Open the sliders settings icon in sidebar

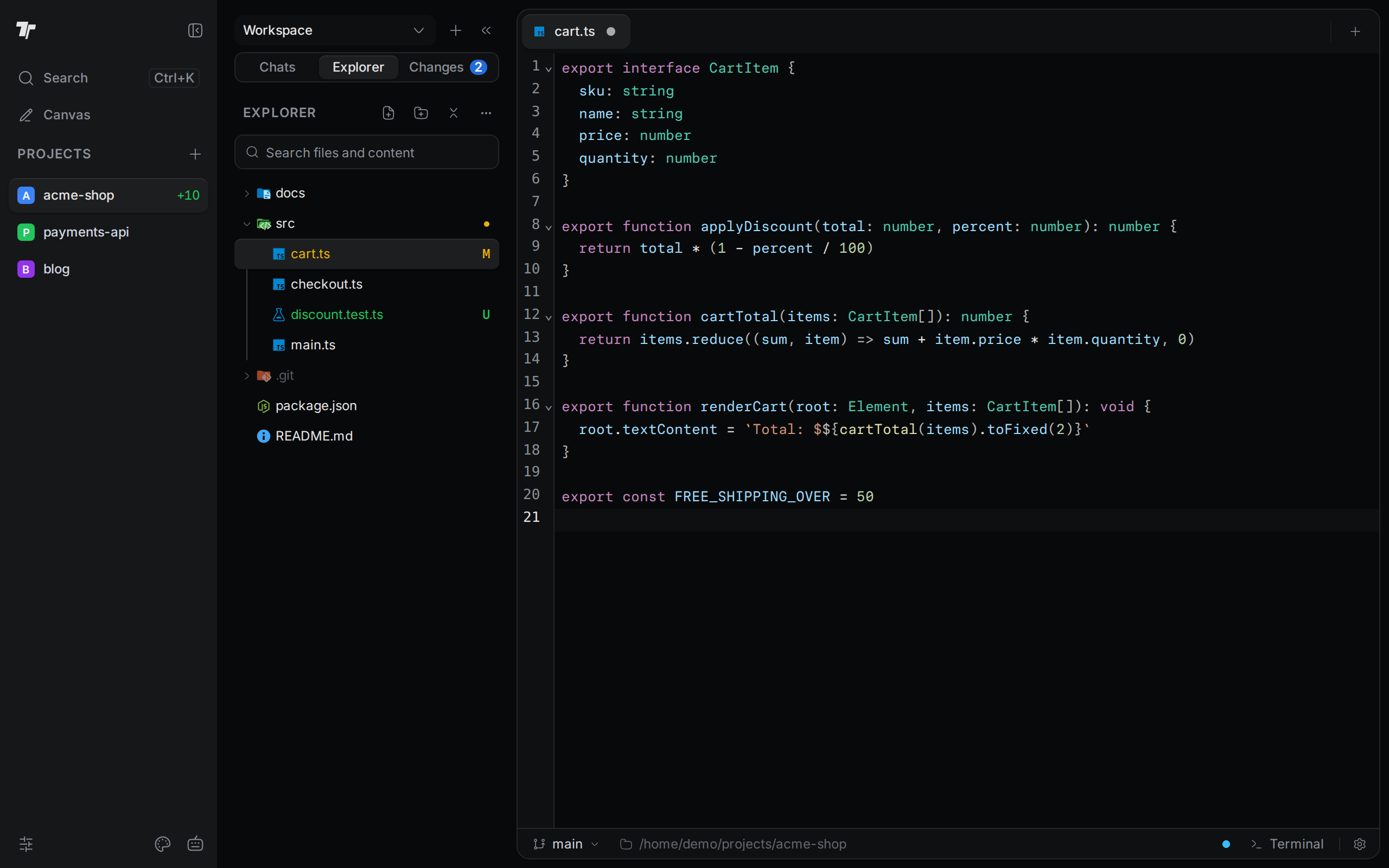(26, 844)
